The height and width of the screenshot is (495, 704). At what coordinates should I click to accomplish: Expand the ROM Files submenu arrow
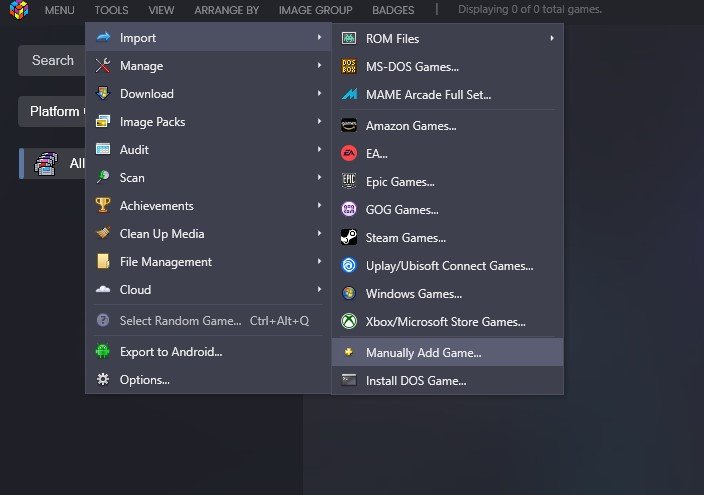tap(552, 38)
